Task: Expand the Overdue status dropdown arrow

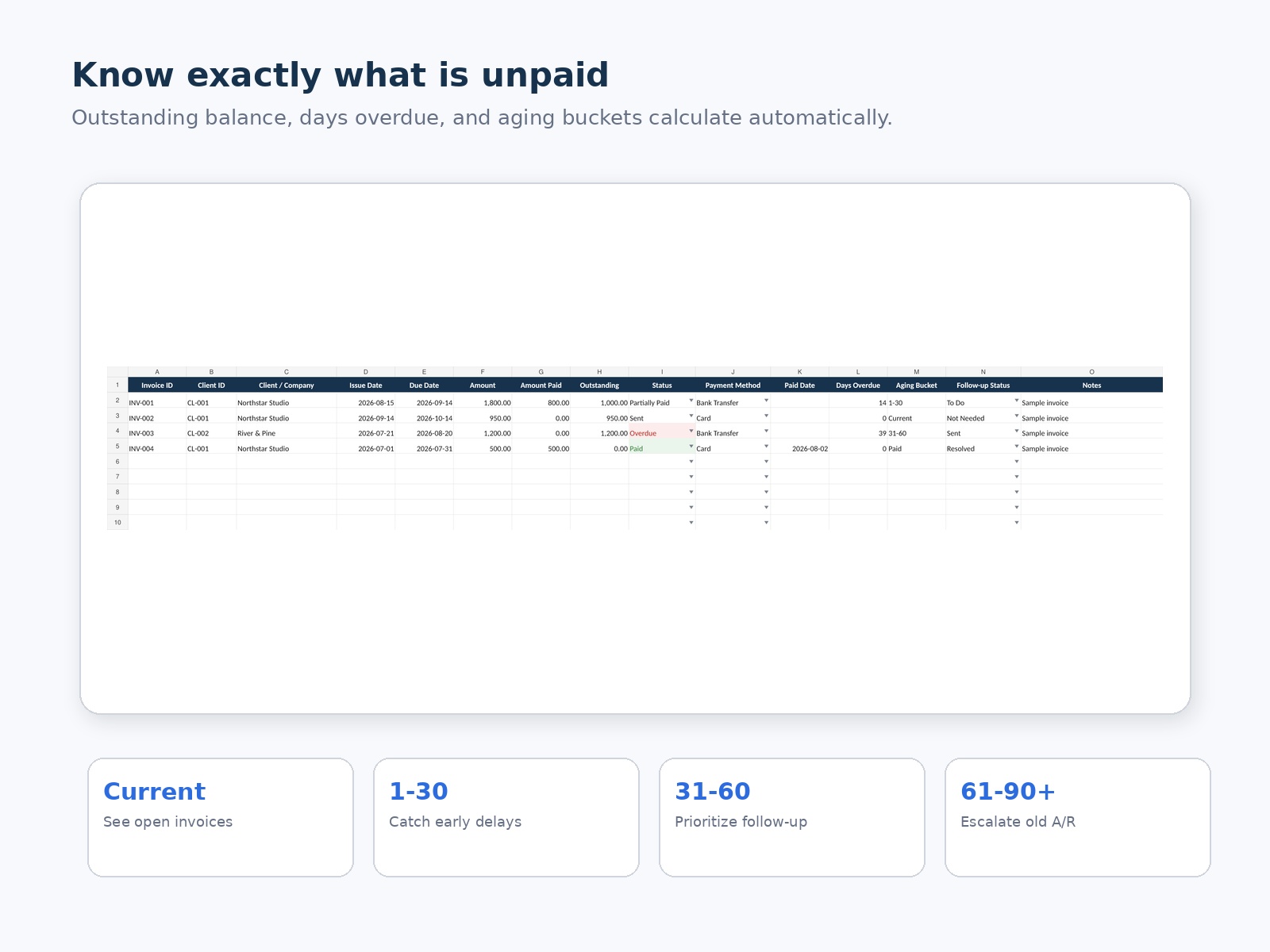Action: point(691,431)
